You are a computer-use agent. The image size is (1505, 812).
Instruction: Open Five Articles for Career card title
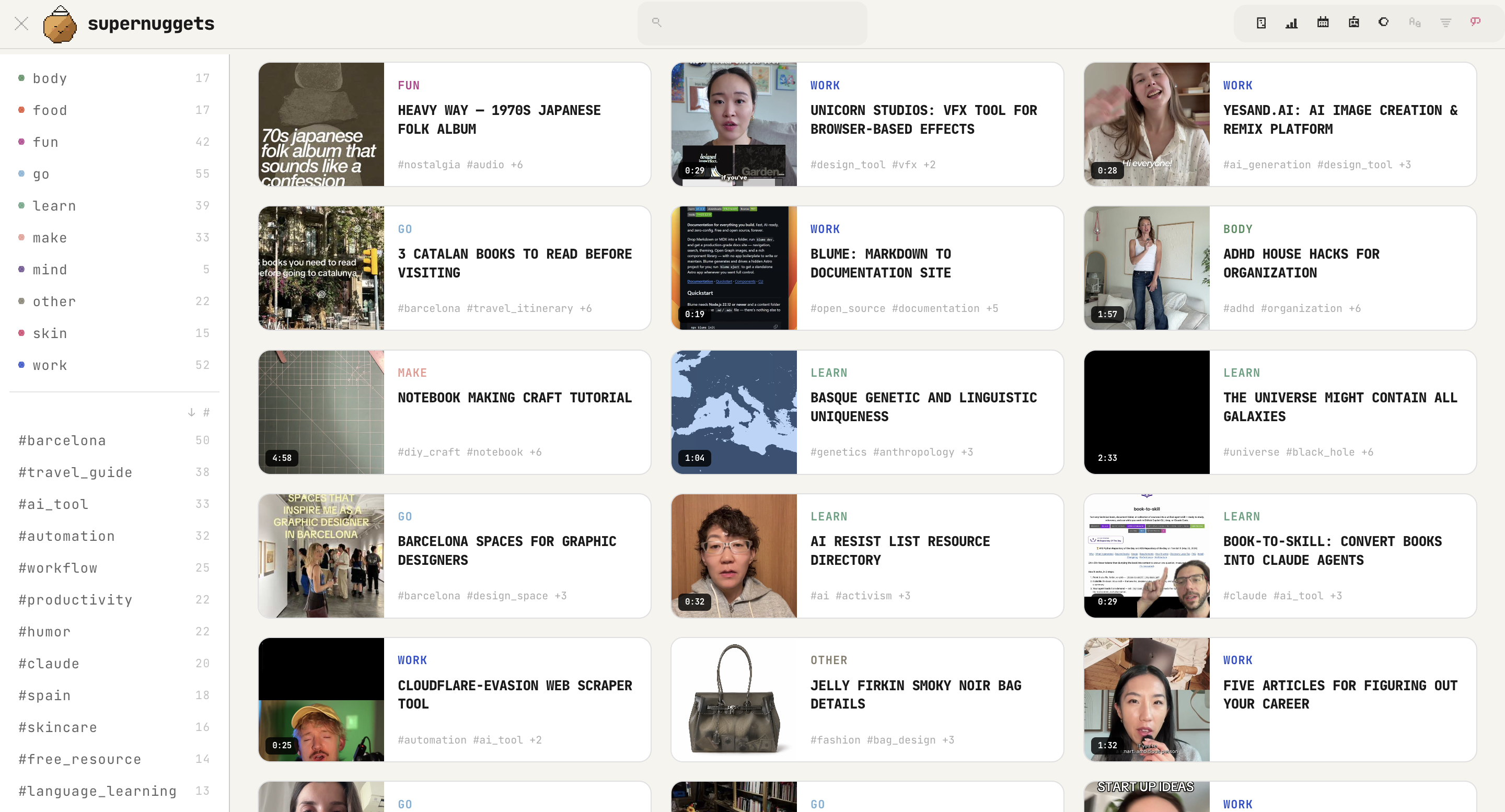coord(1340,694)
